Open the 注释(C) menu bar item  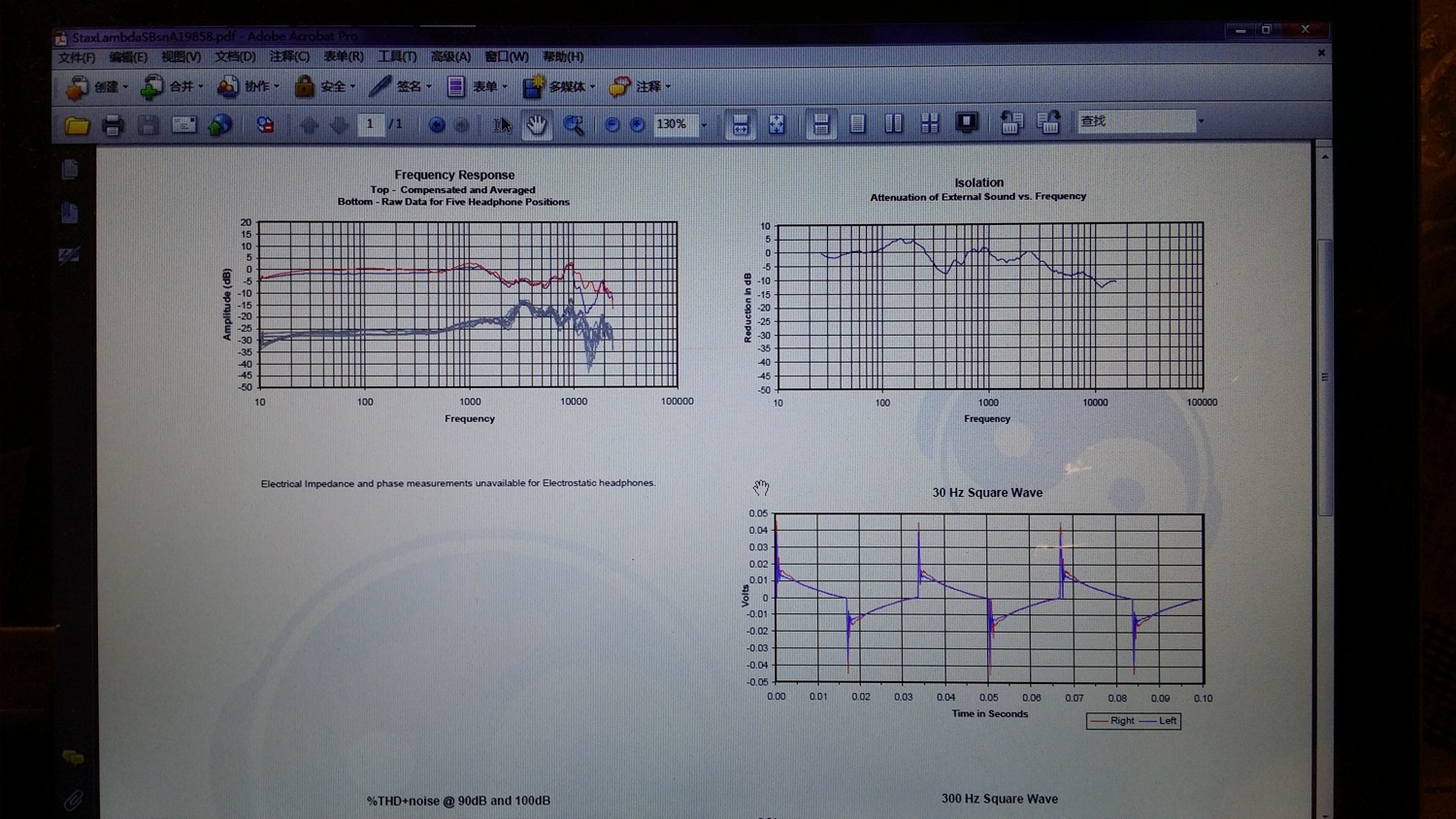(289, 57)
